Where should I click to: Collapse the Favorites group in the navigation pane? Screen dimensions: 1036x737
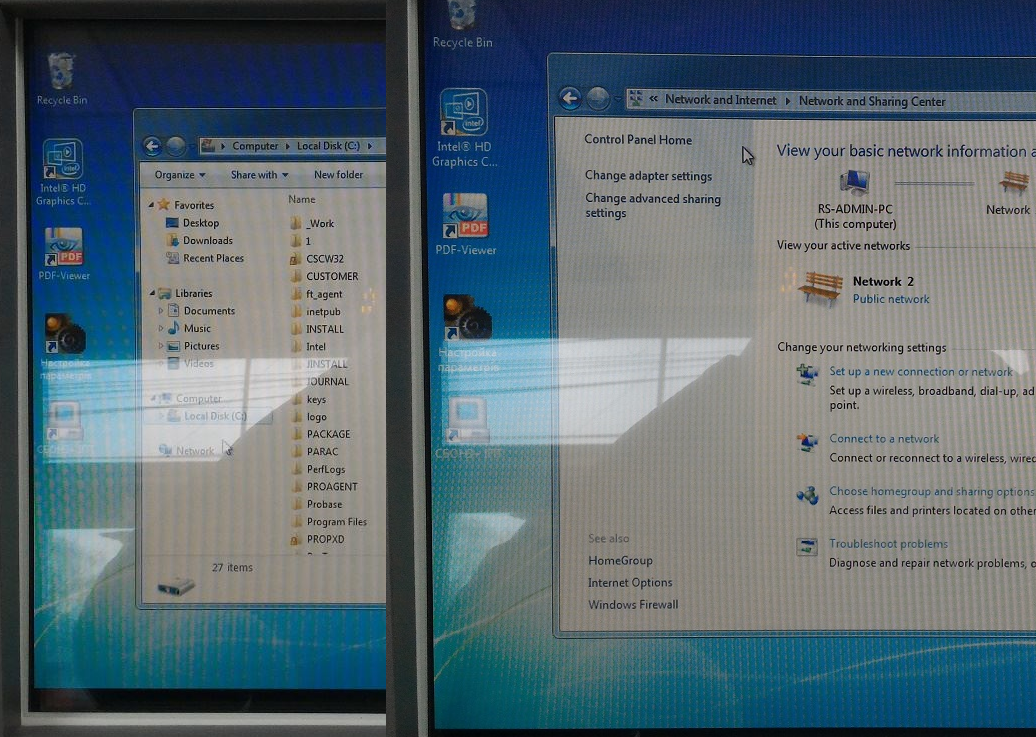coord(151,205)
